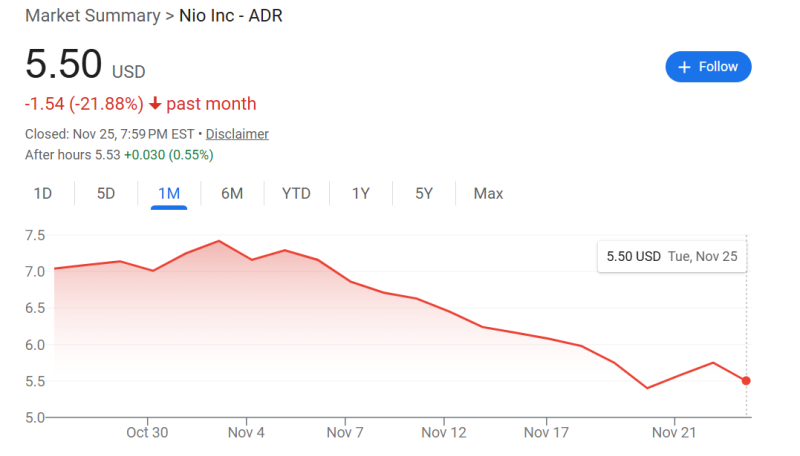
Task: Select the Max time range
Action: (x=488, y=193)
